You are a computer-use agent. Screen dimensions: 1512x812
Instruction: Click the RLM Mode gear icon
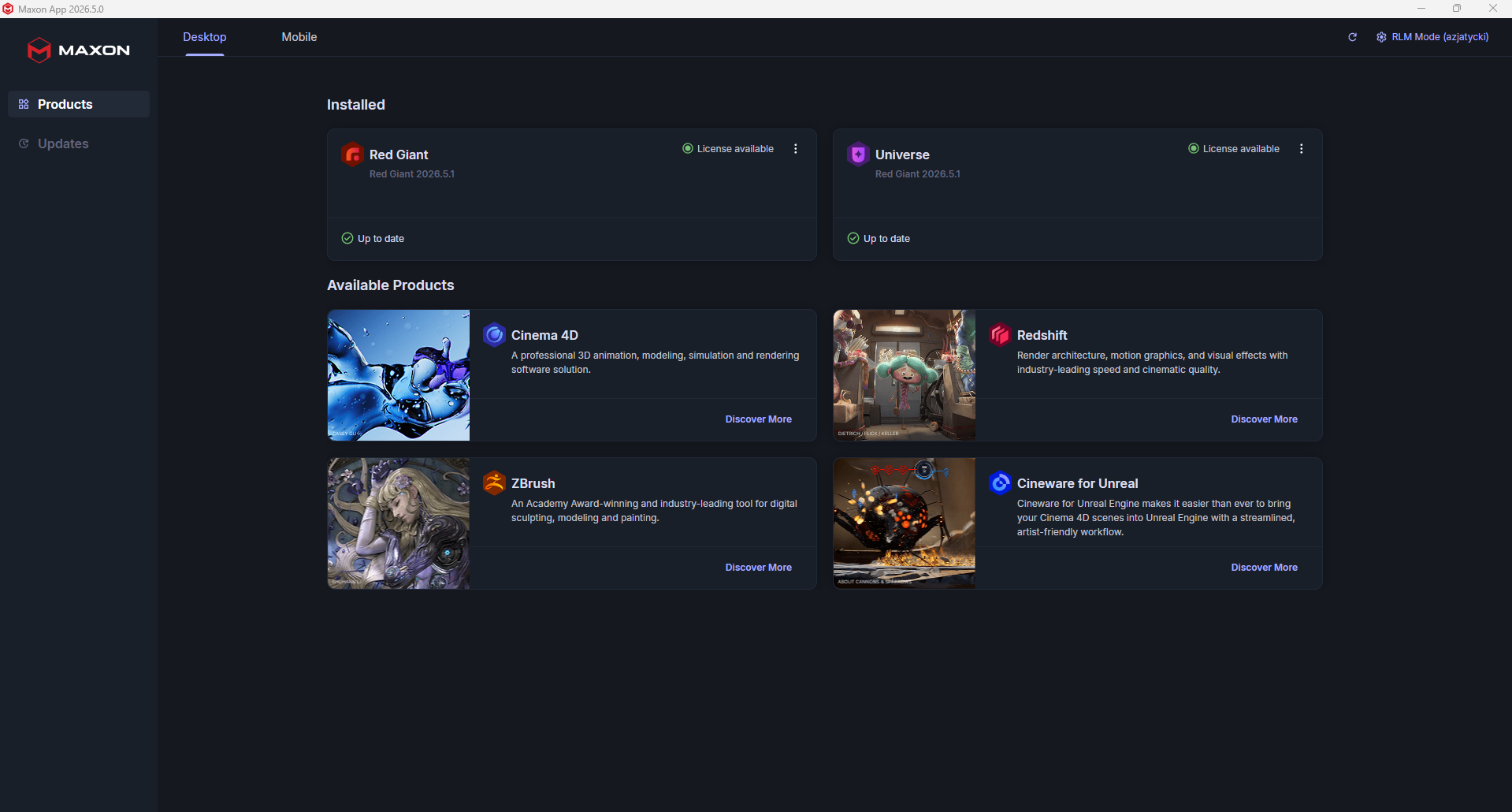[x=1381, y=37]
